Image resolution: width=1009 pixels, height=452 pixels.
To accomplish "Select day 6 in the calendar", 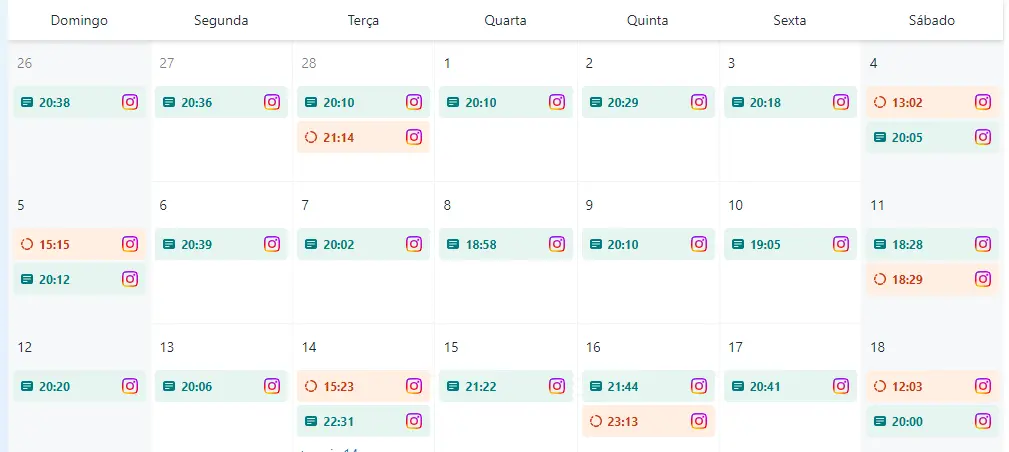I will click(163, 205).
